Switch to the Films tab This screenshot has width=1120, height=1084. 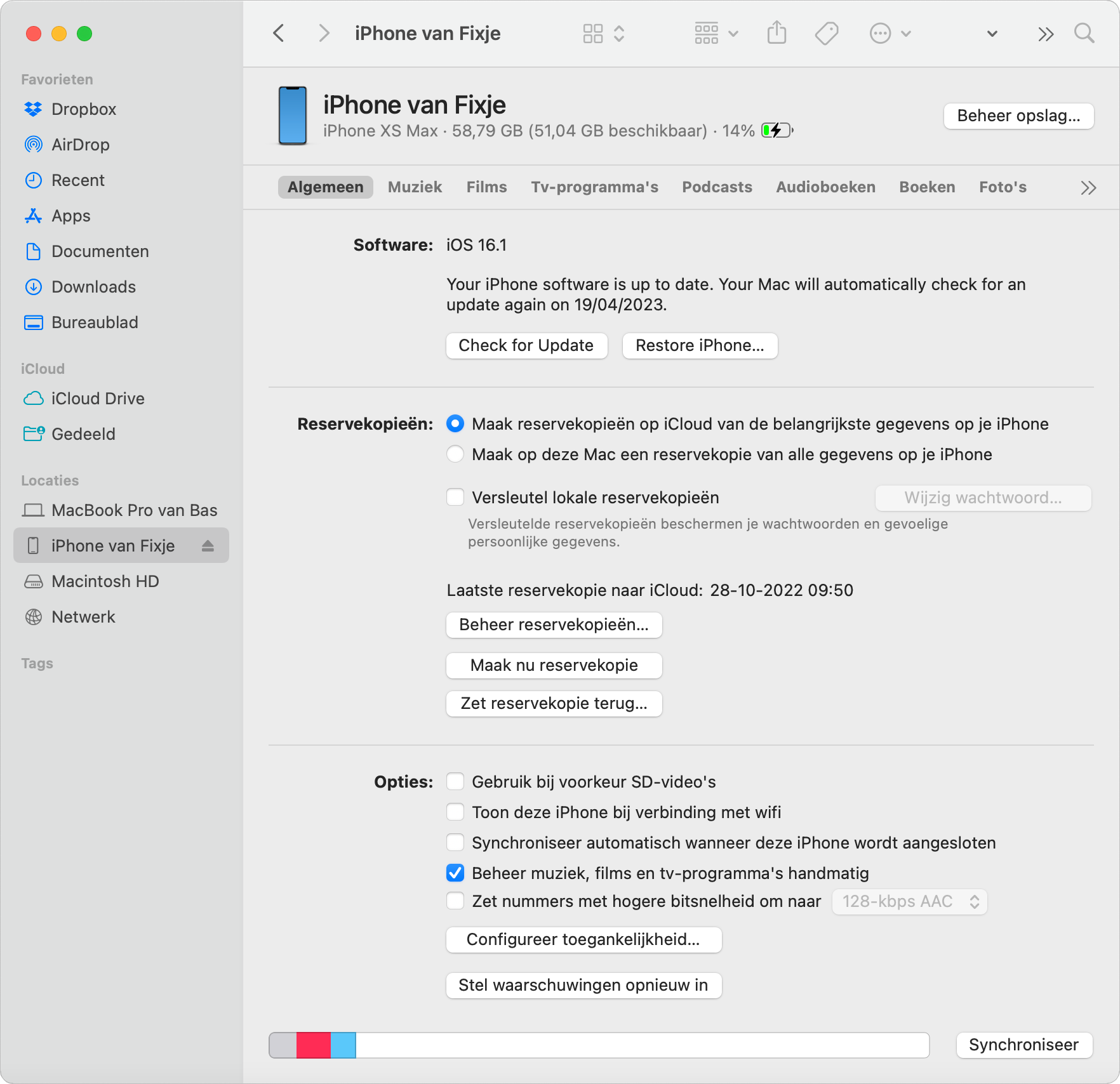pyautogui.click(x=486, y=187)
